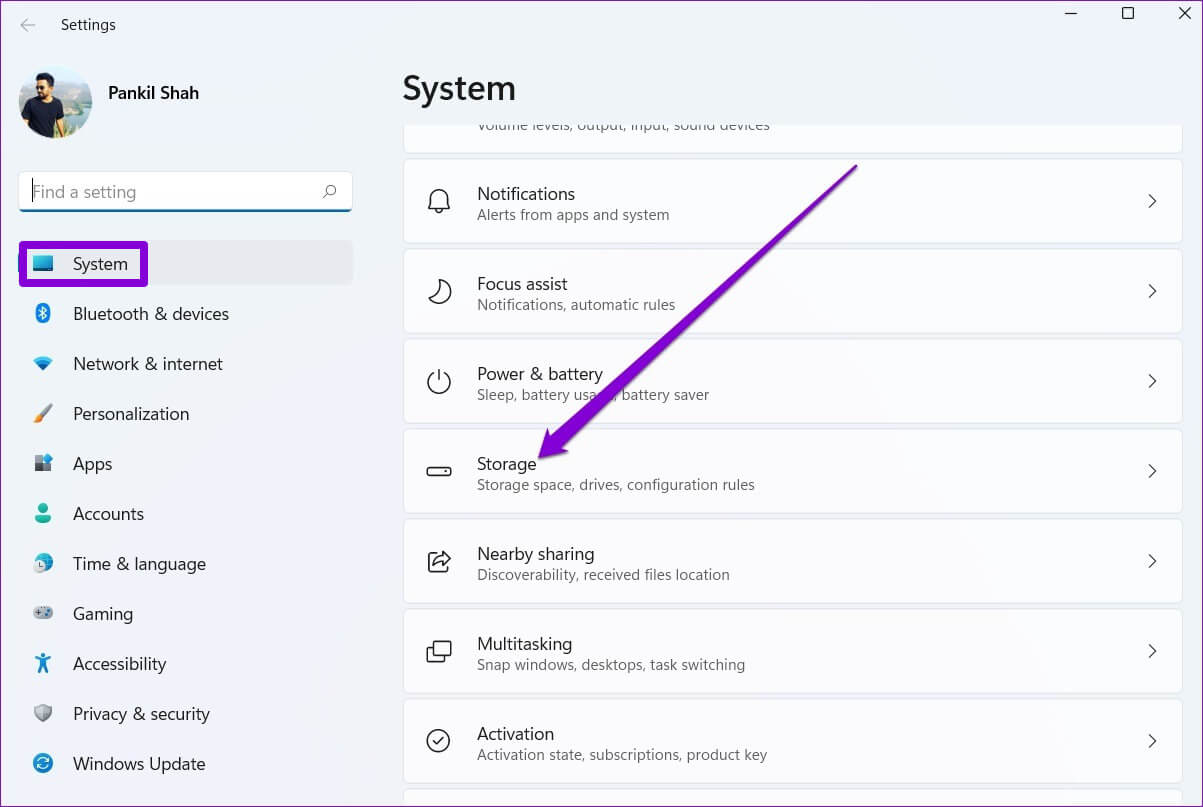Screen dimensions: 1203x807
Task: Open the Multitasking title
Action: tap(525, 644)
